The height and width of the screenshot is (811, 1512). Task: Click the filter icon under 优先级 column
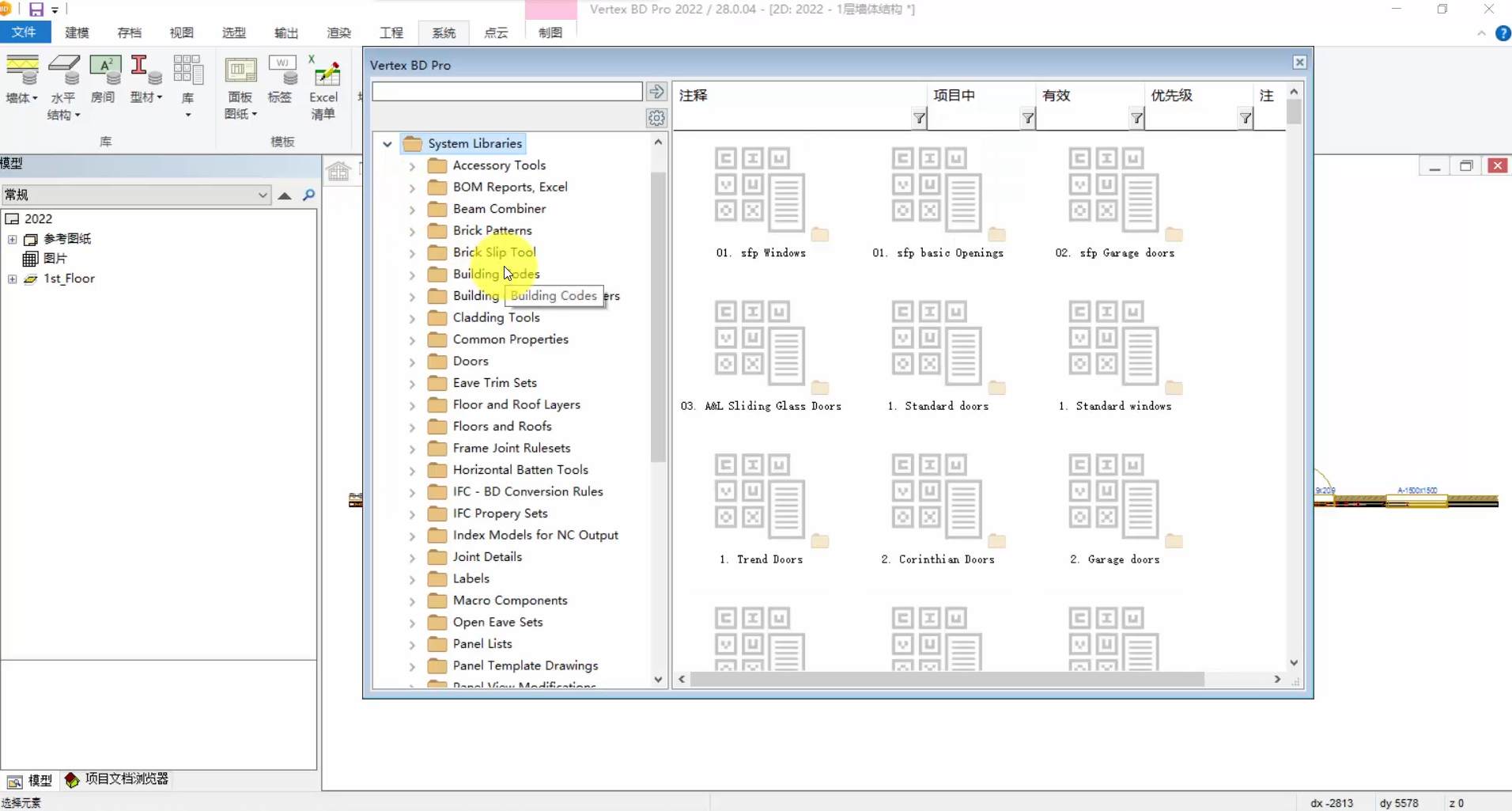pyautogui.click(x=1246, y=119)
